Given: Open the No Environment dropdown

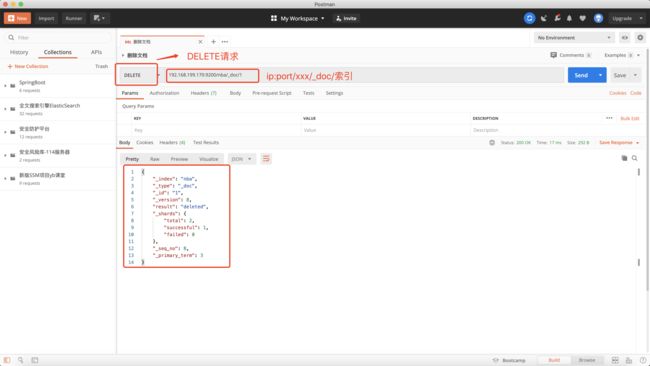Looking at the screenshot, I should (574, 38).
